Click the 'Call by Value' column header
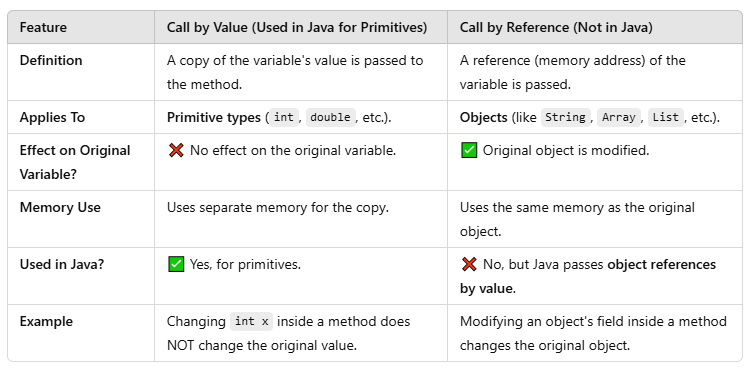Viewport: 756px width, 372px height. pos(297,27)
